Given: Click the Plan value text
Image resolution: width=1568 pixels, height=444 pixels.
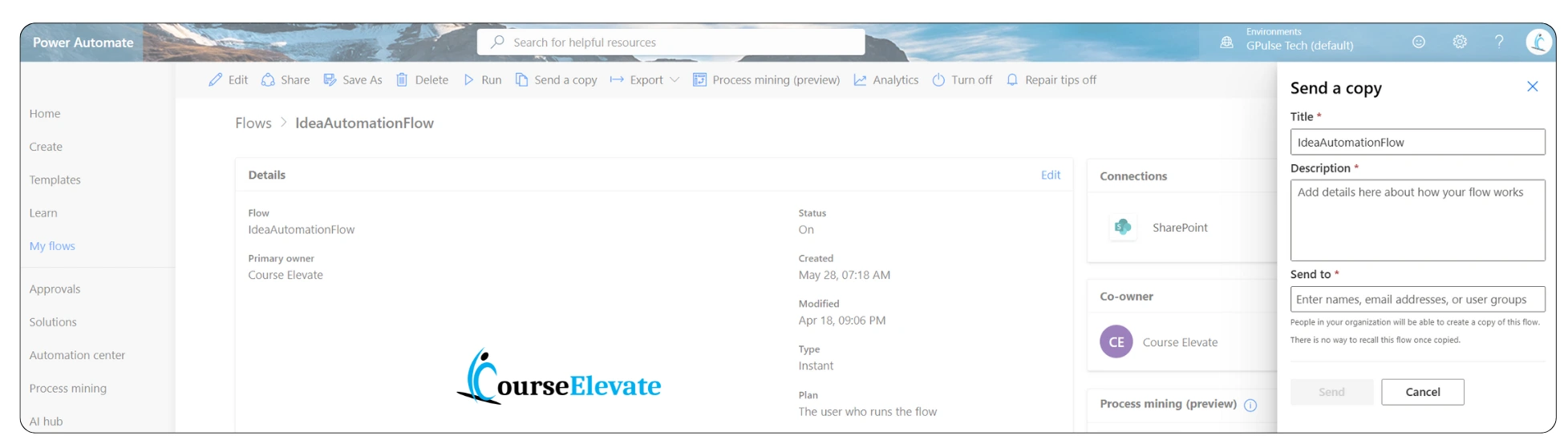Looking at the screenshot, I should [x=868, y=412].
